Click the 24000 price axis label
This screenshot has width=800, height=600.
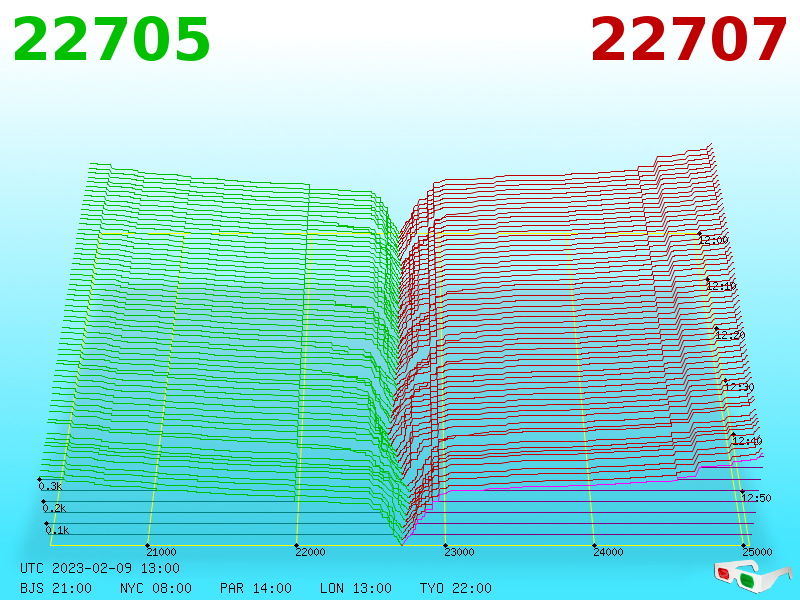pos(608,552)
